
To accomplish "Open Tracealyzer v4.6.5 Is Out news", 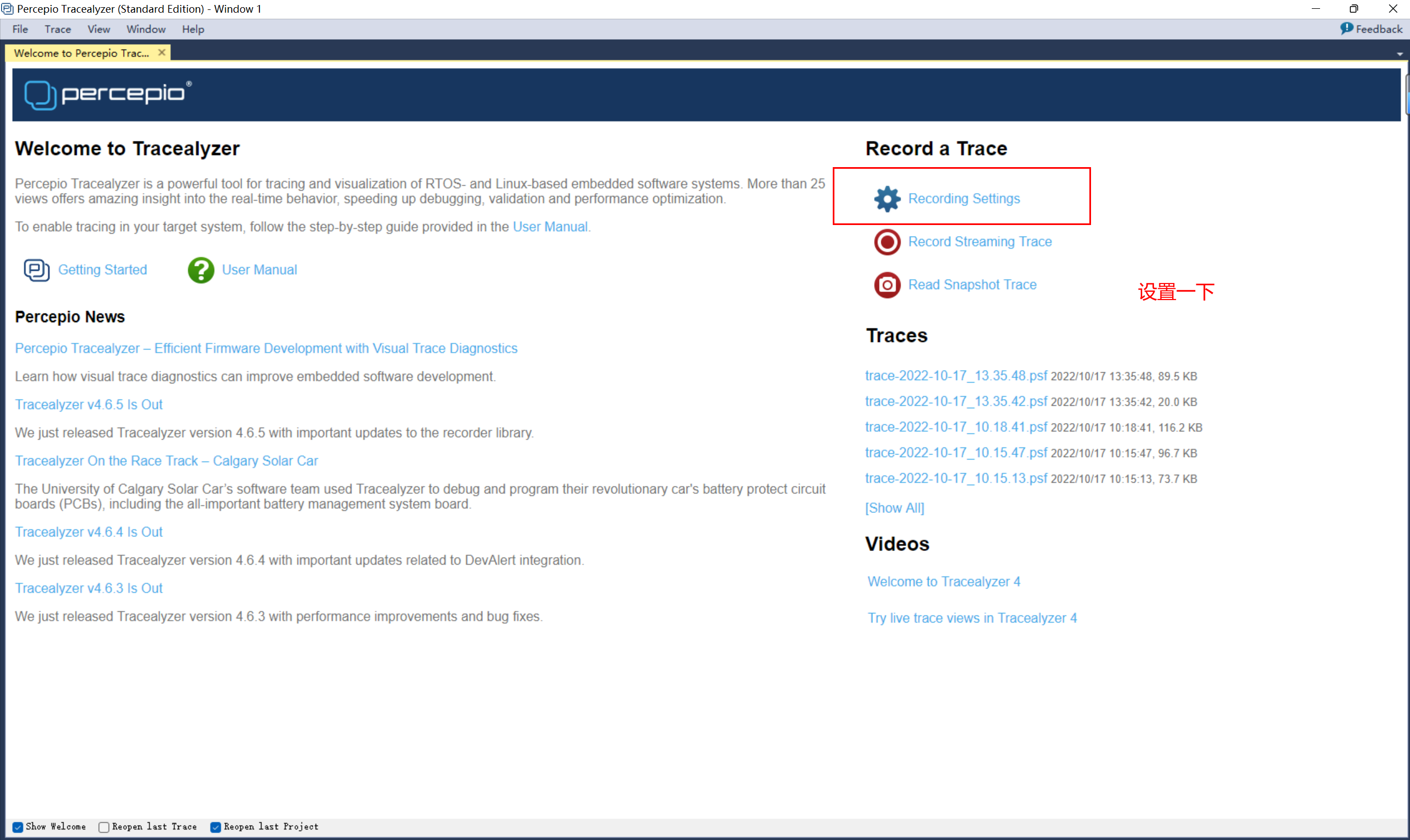I will [88, 404].
